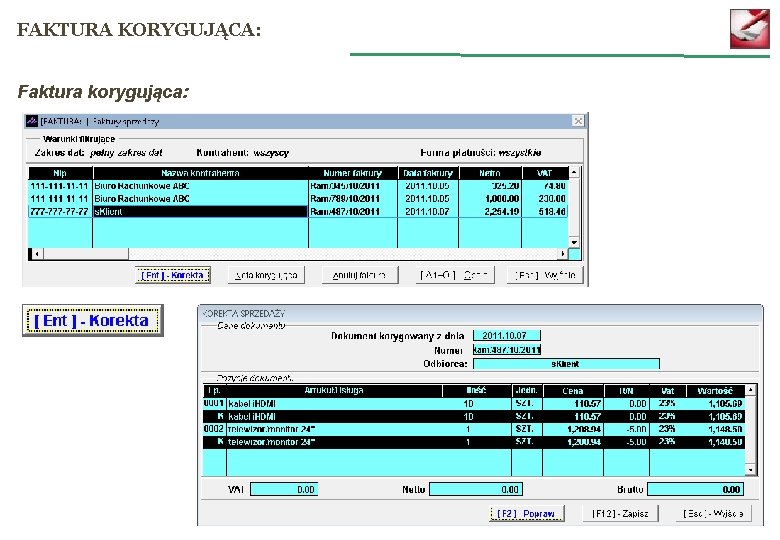Click up arrow of correction items scrollbar
The width and height of the screenshot is (780, 540).
(x=750, y=390)
